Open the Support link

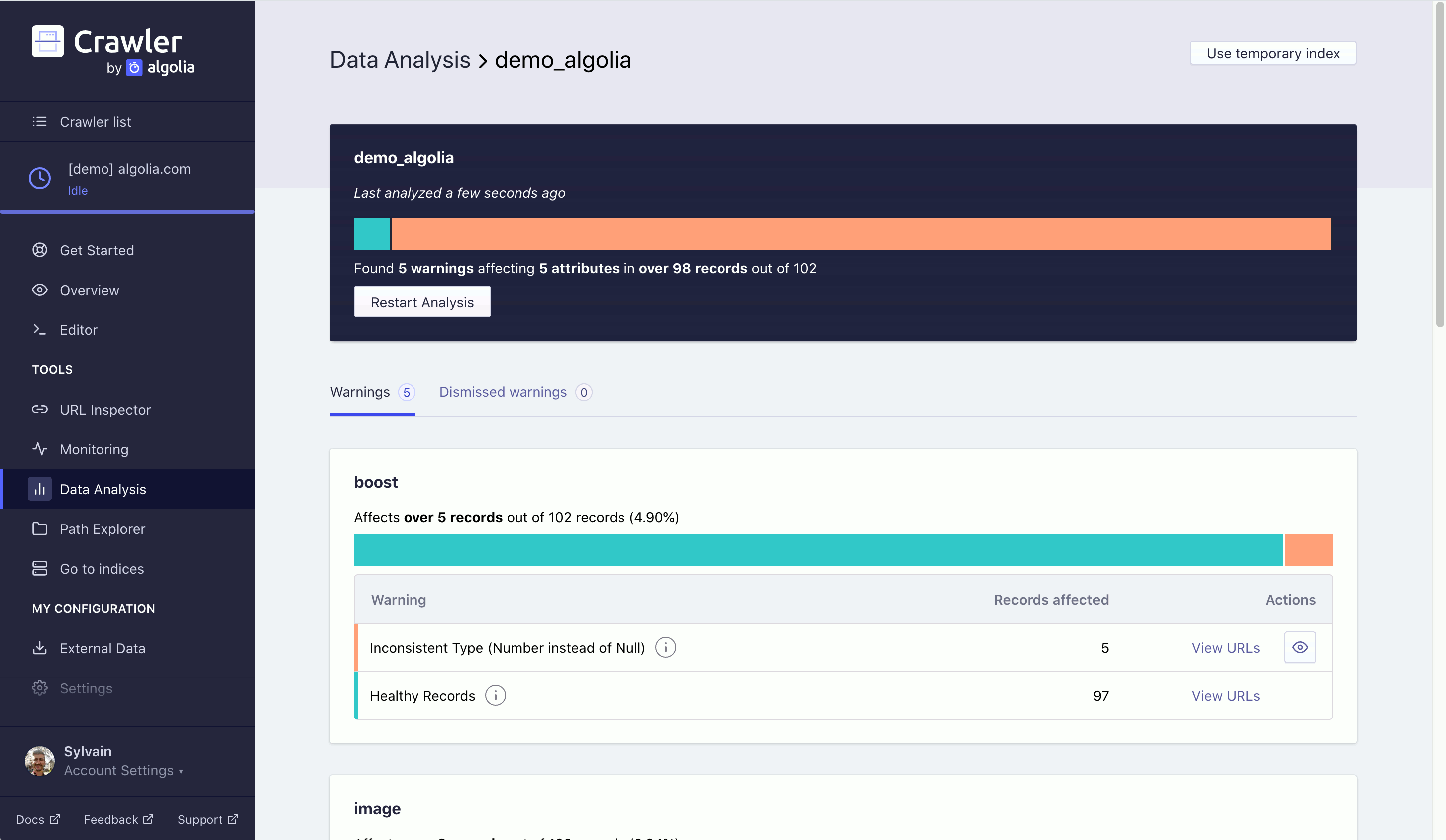tap(207, 819)
